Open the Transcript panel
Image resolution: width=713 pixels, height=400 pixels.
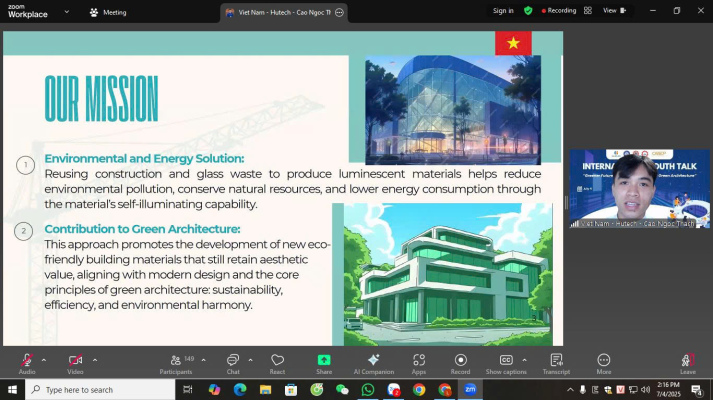[x=556, y=364]
